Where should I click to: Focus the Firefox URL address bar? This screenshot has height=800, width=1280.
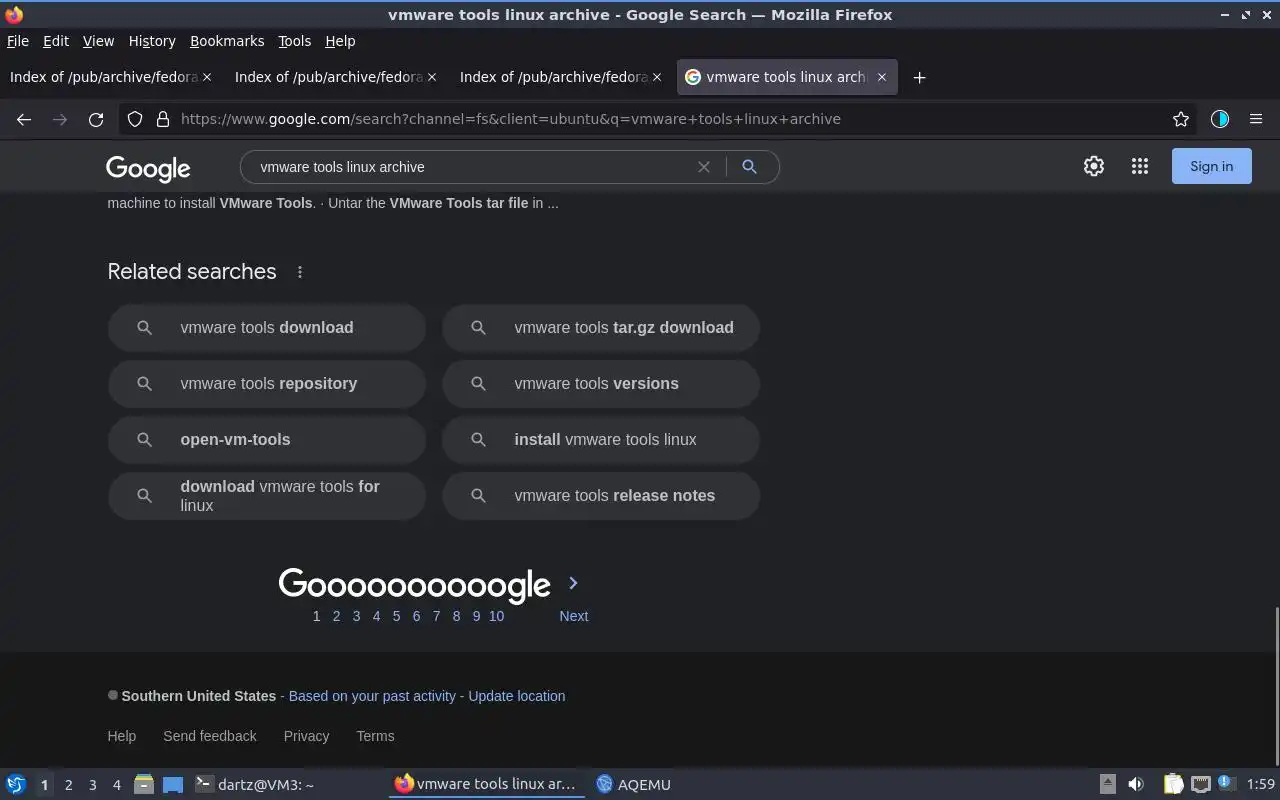point(670,119)
